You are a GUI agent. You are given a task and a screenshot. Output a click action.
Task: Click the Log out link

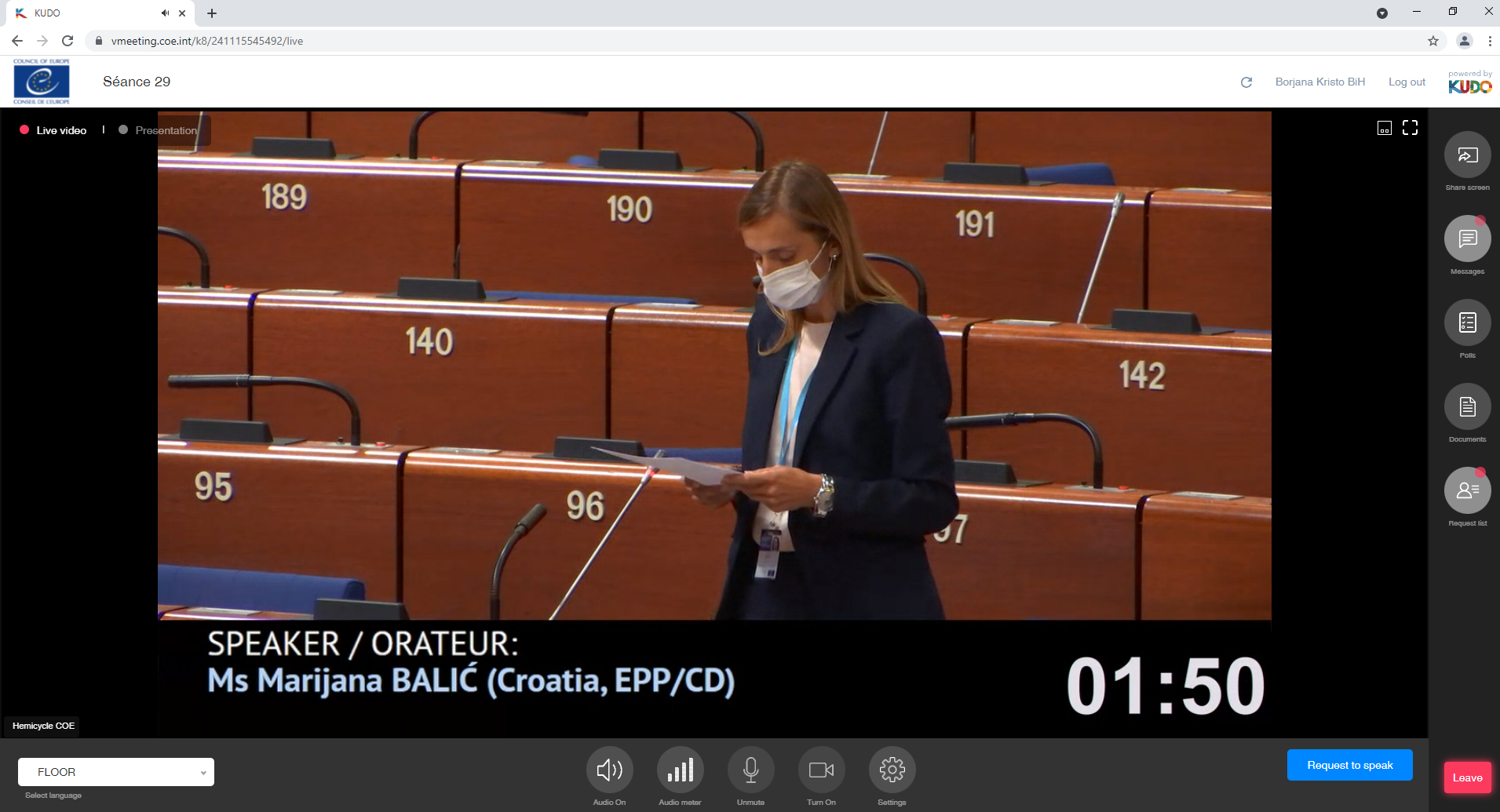[x=1407, y=82]
